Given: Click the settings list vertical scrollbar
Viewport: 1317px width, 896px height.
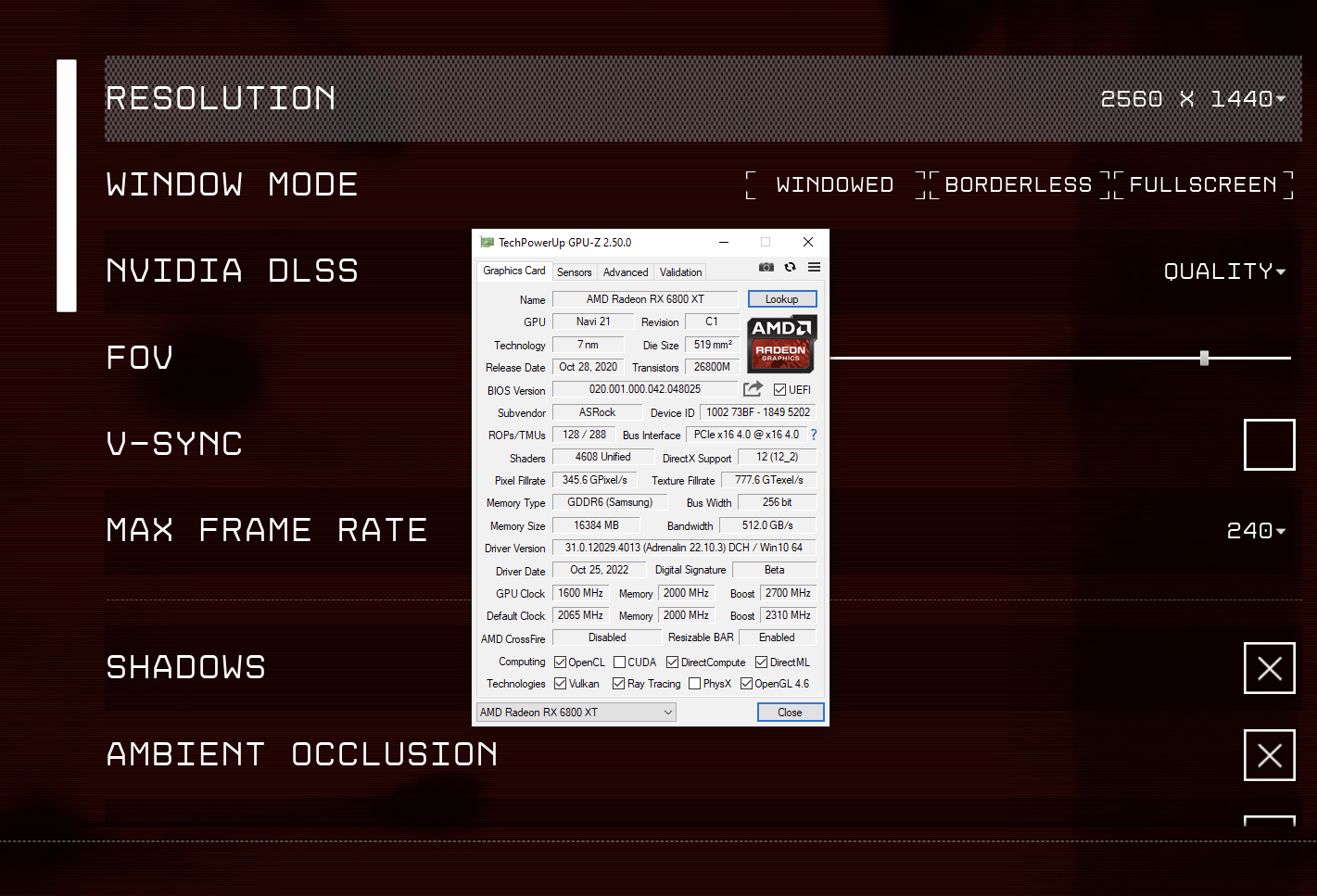Looking at the screenshot, I should click(x=67, y=185).
